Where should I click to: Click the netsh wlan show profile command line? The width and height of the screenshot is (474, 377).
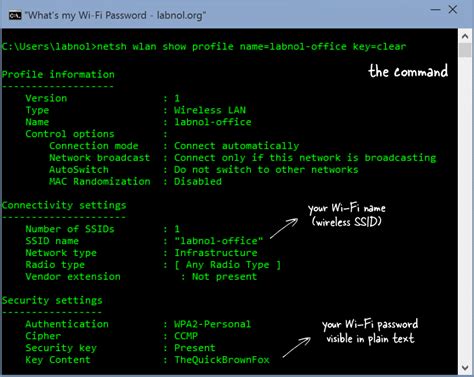(x=204, y=46)
